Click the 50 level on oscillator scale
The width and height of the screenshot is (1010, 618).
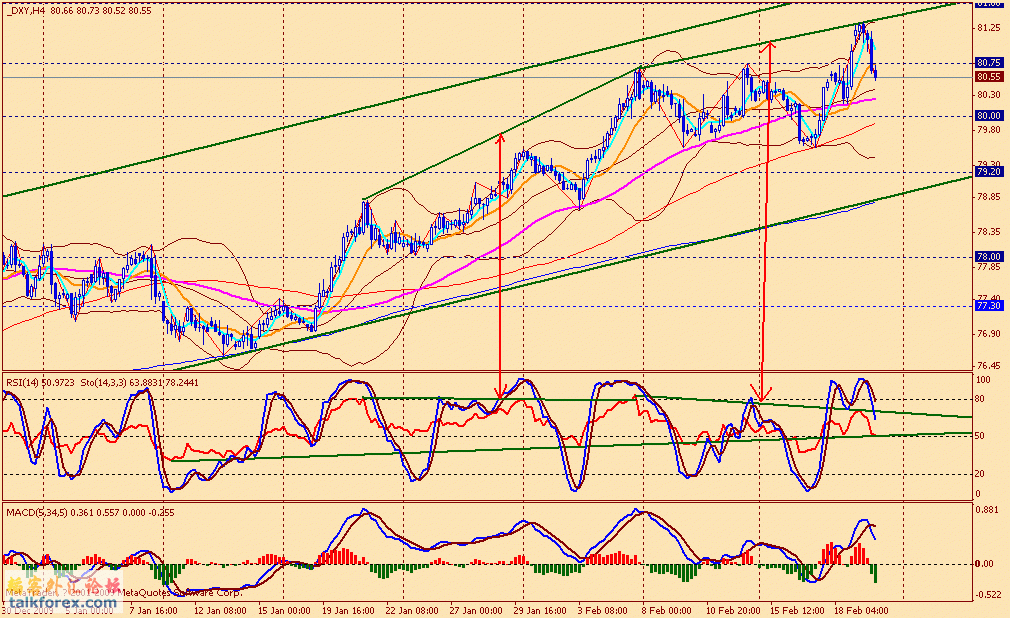tap(980, 436)
